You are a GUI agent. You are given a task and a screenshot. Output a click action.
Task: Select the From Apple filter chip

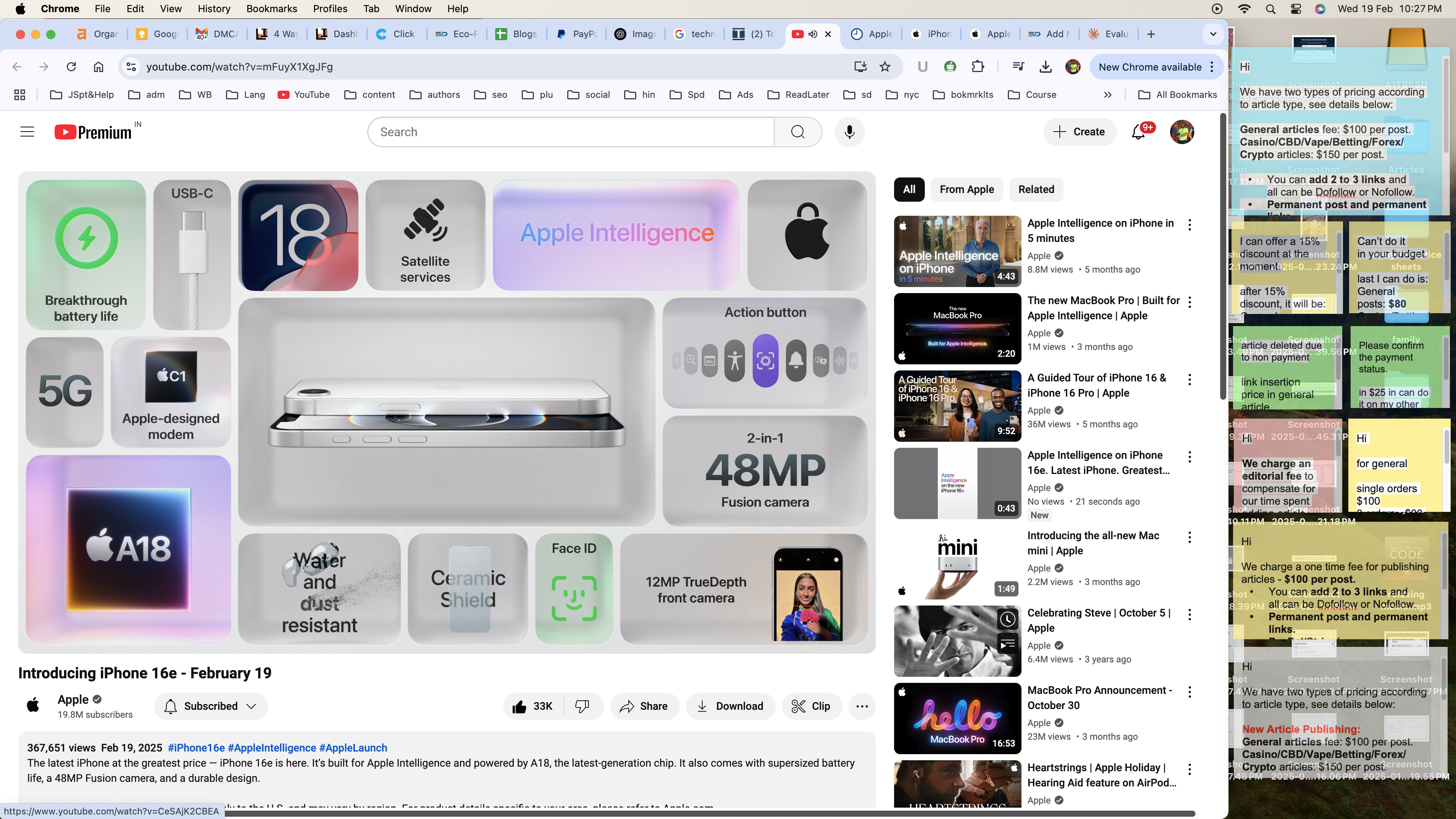966,189
